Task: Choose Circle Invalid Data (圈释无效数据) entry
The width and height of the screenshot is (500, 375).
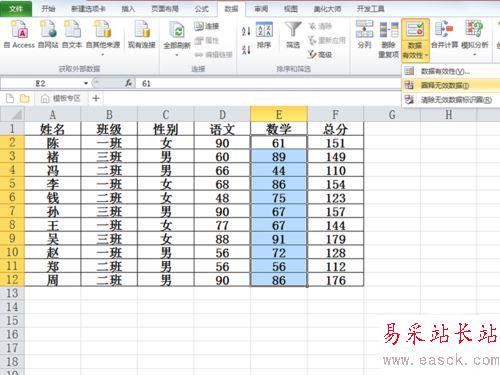Action: coord(451,85)
